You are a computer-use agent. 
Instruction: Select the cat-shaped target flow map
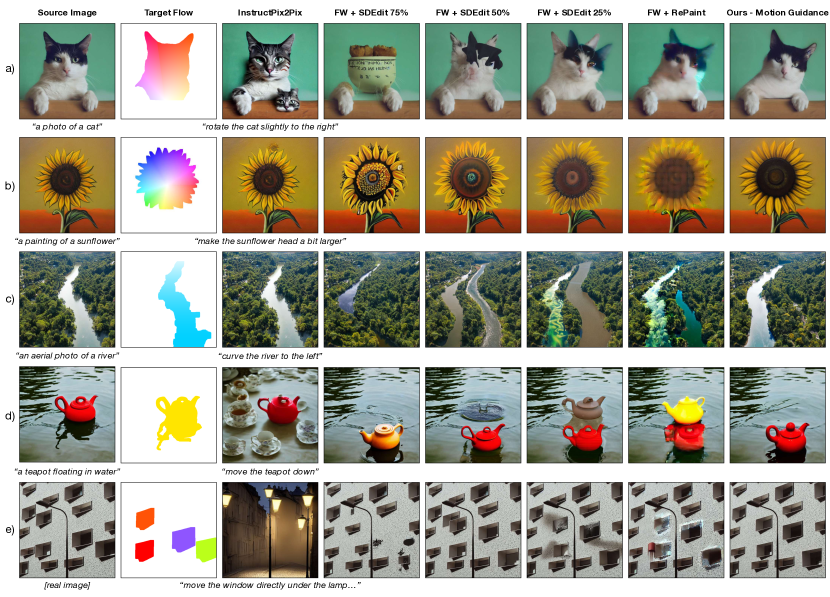point(168,71)
